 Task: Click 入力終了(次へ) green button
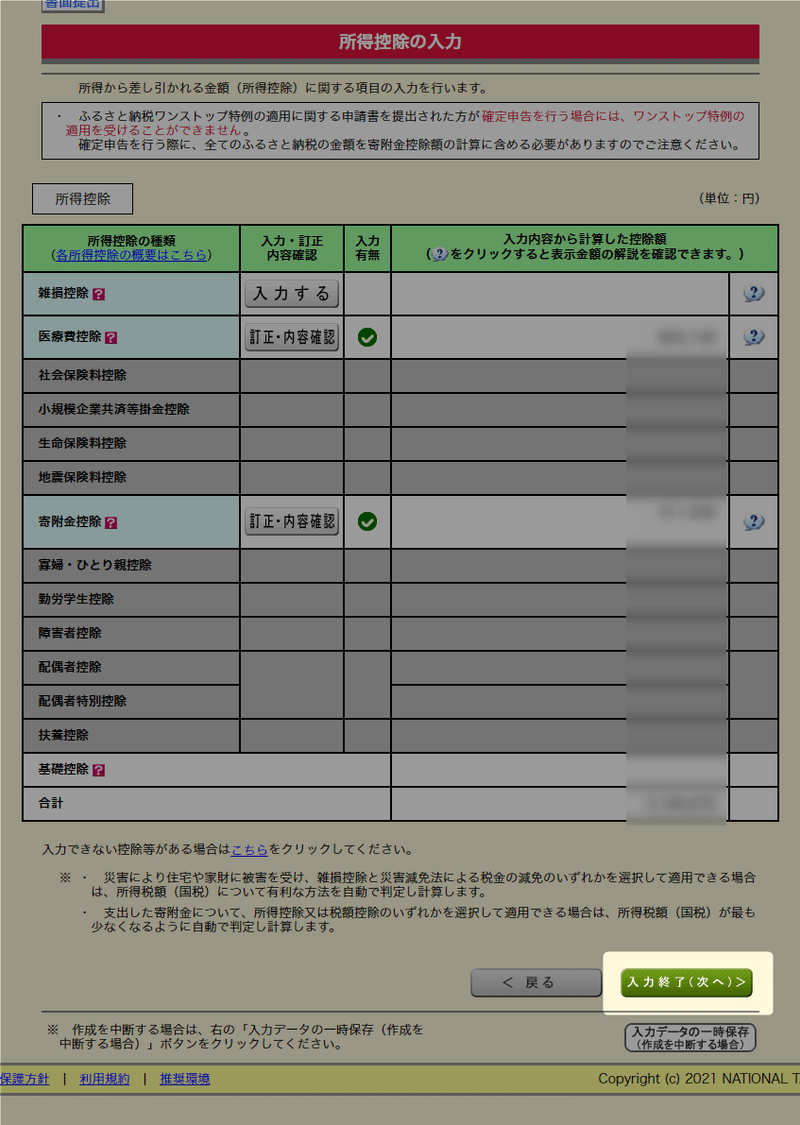pos(687,982)
